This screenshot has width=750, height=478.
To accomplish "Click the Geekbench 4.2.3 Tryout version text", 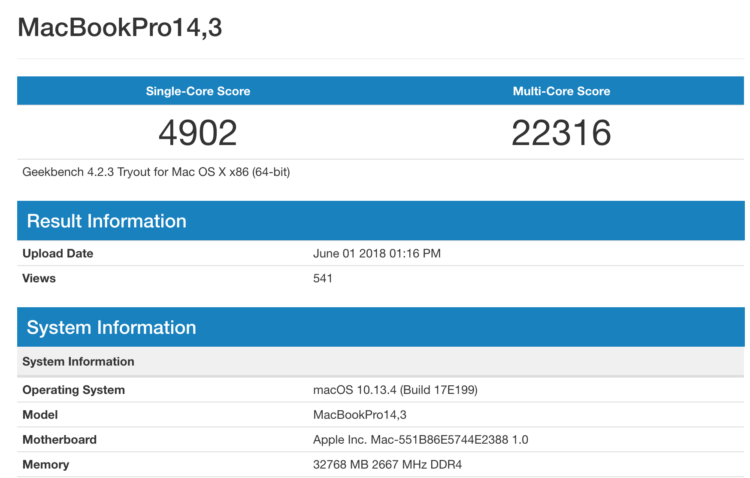I will click(156, 172).
